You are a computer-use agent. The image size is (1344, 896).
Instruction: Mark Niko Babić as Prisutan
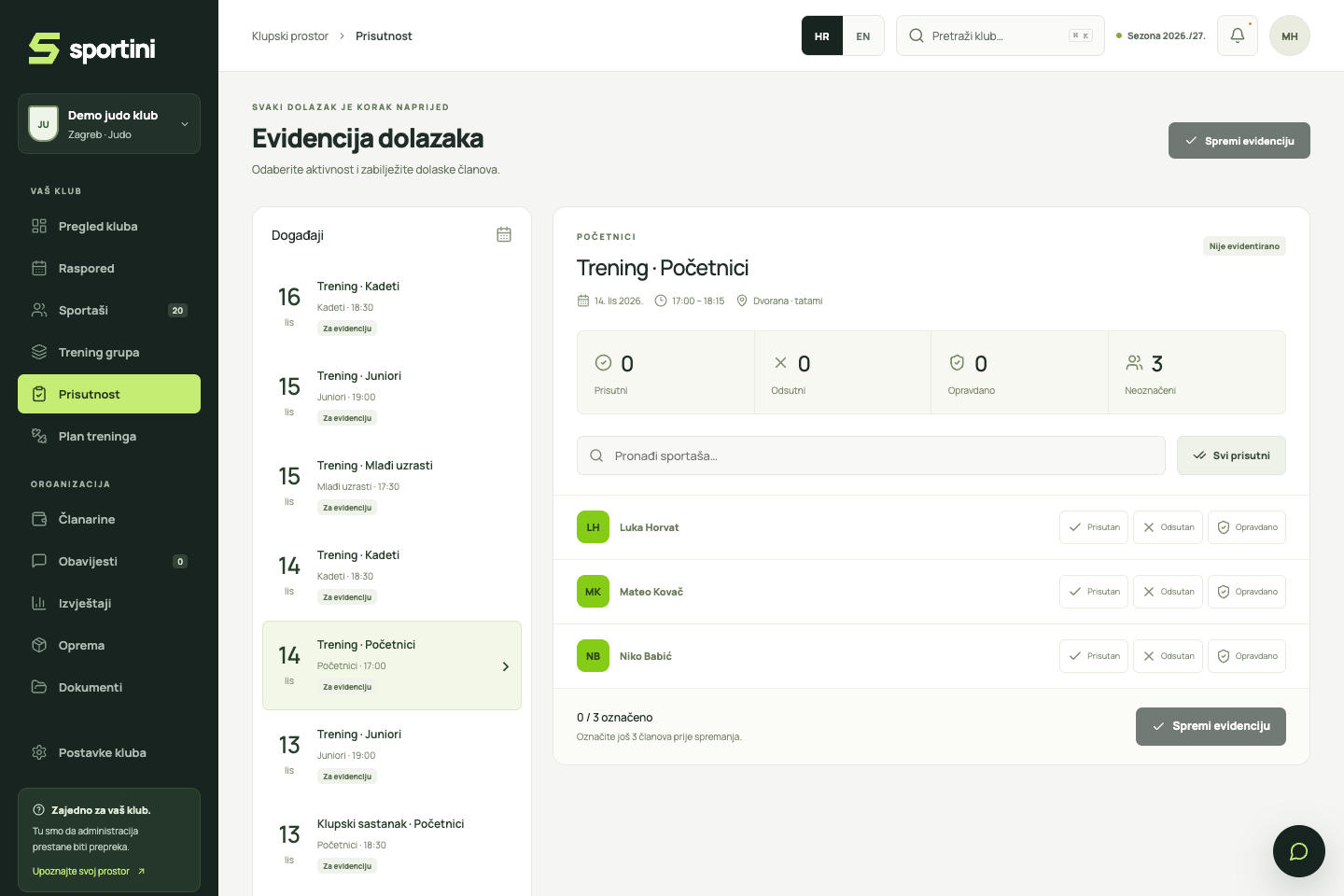[x=1094, y=656]
